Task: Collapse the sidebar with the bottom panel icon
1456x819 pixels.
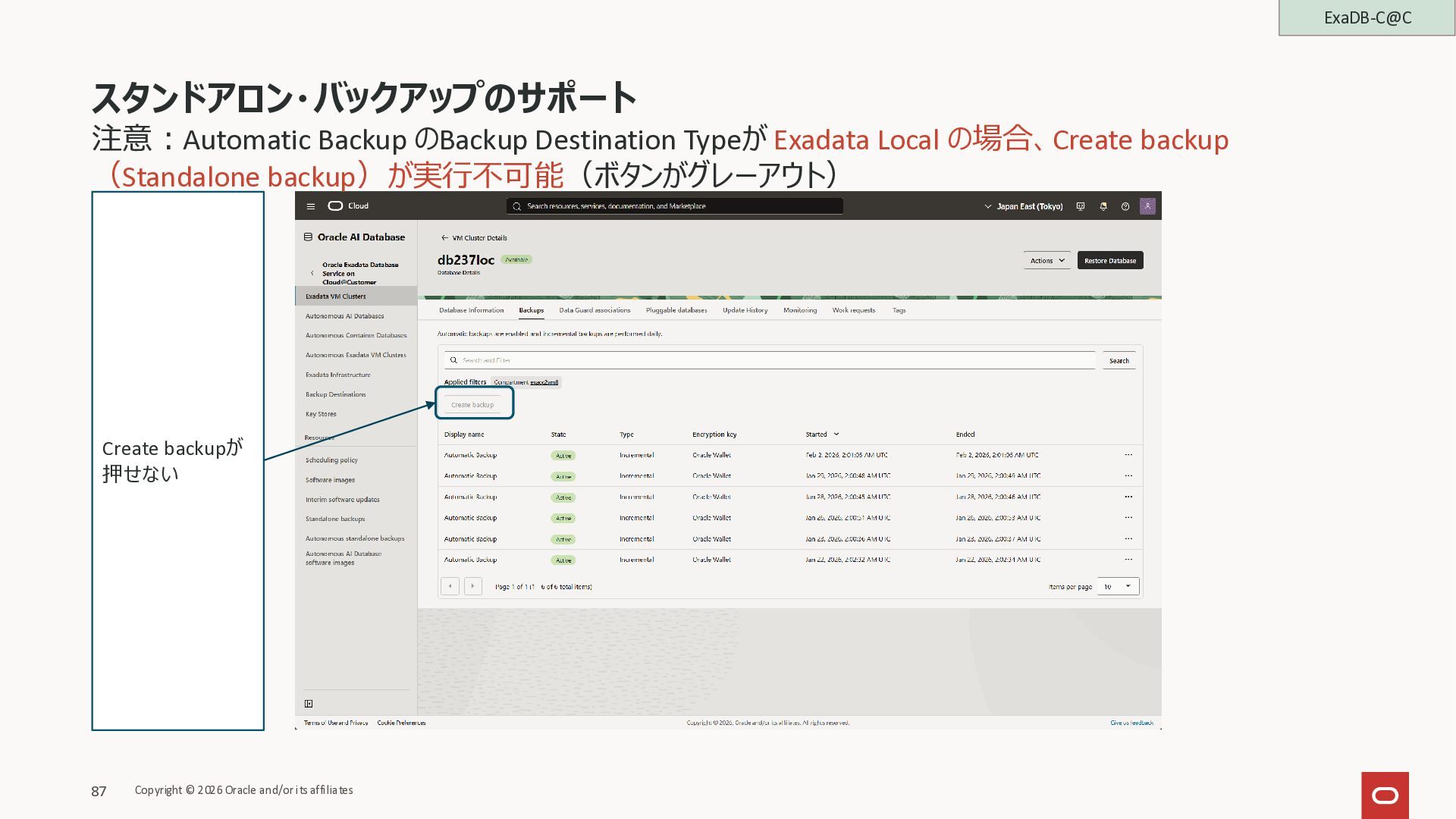Action: click(x=309, y=704)
